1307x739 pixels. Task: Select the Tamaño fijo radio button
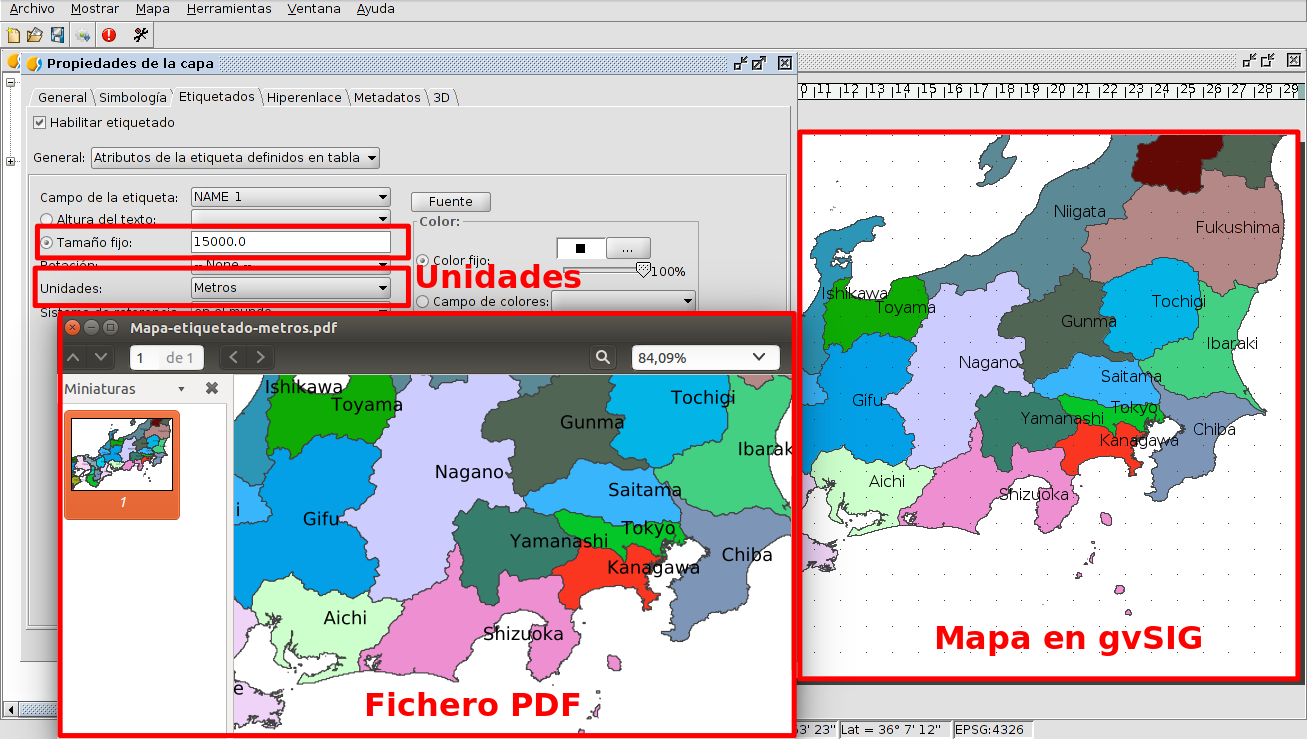[46, 242]
